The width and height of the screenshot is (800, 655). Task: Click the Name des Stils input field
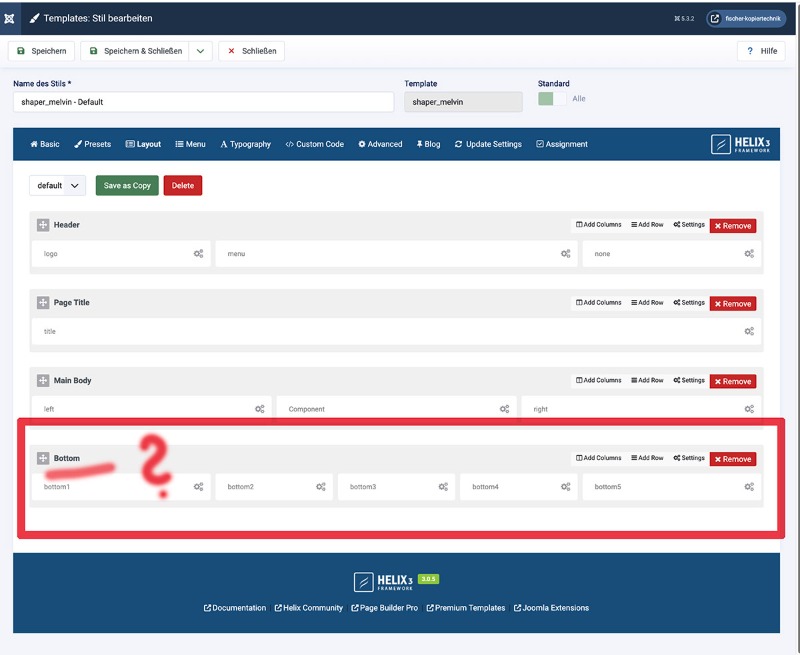tap(203, 102)
